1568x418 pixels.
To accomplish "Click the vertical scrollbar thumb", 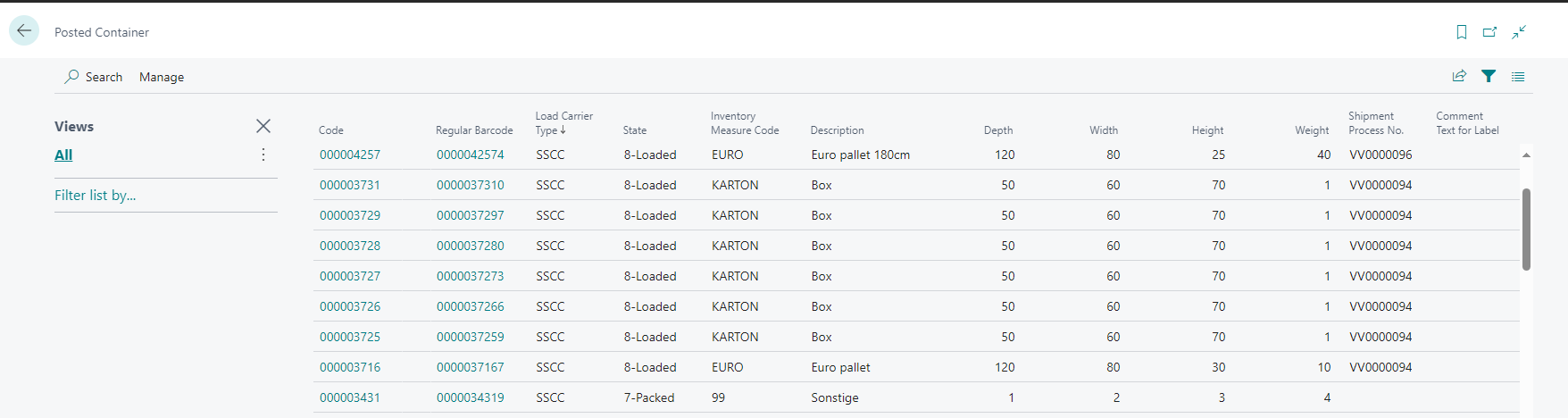I will [1526, 229].
